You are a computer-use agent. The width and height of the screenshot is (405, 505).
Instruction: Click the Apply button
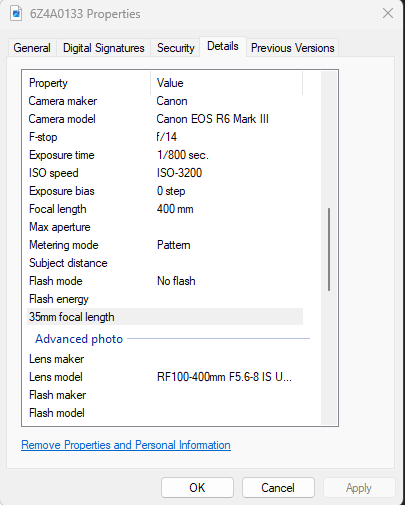pos(359,488)
